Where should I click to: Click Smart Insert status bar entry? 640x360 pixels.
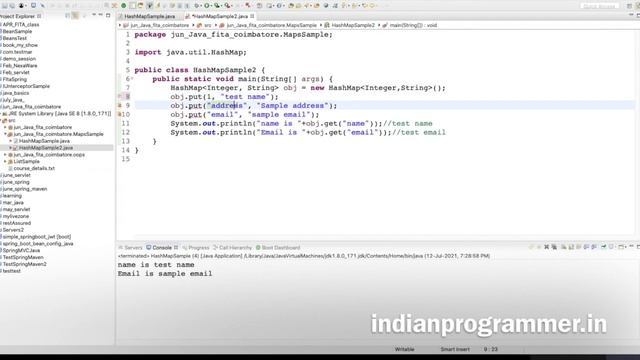point(455,349)
